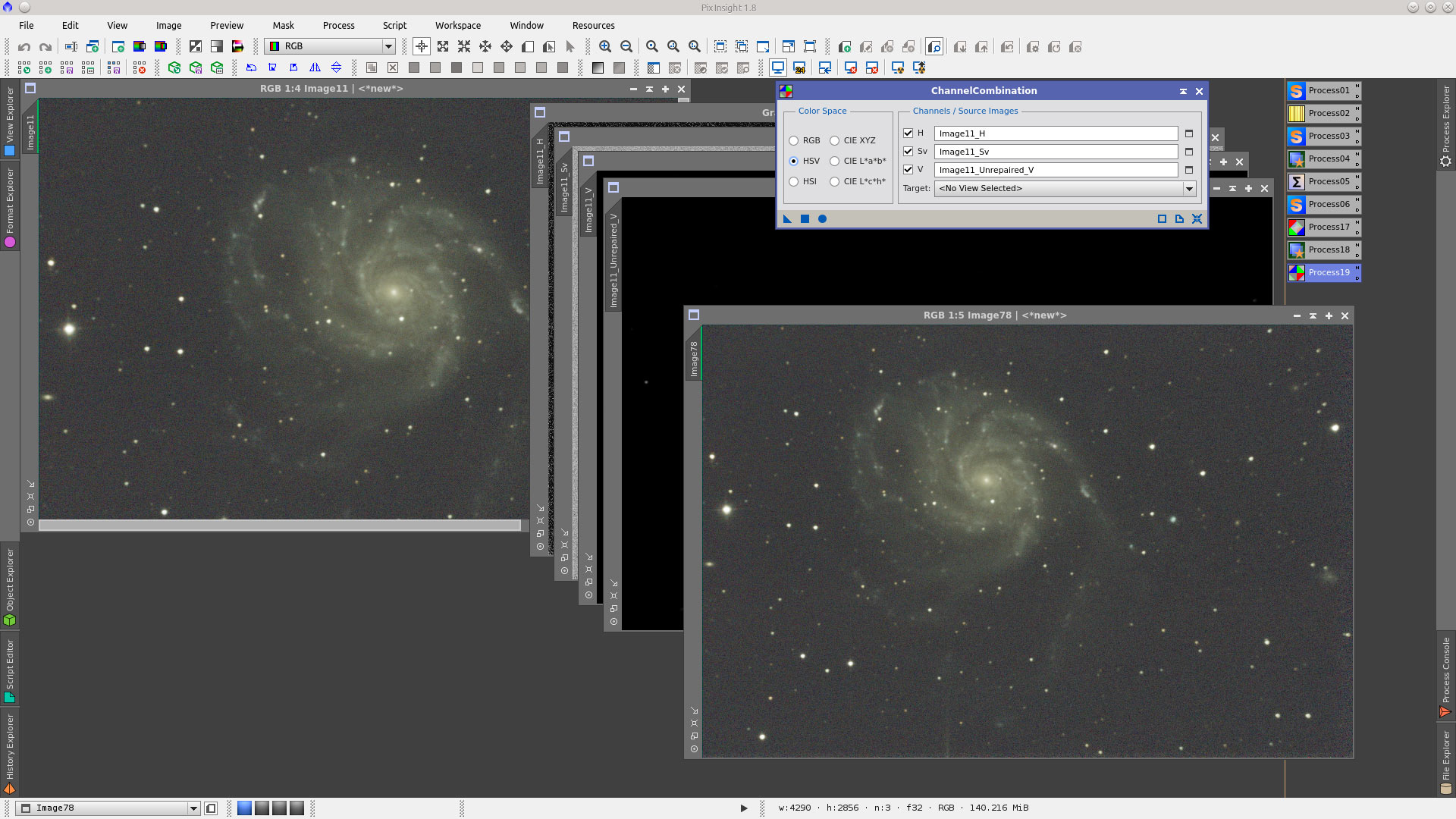Open Process17 in the Process Explorer

click(x=1329, y=227)
